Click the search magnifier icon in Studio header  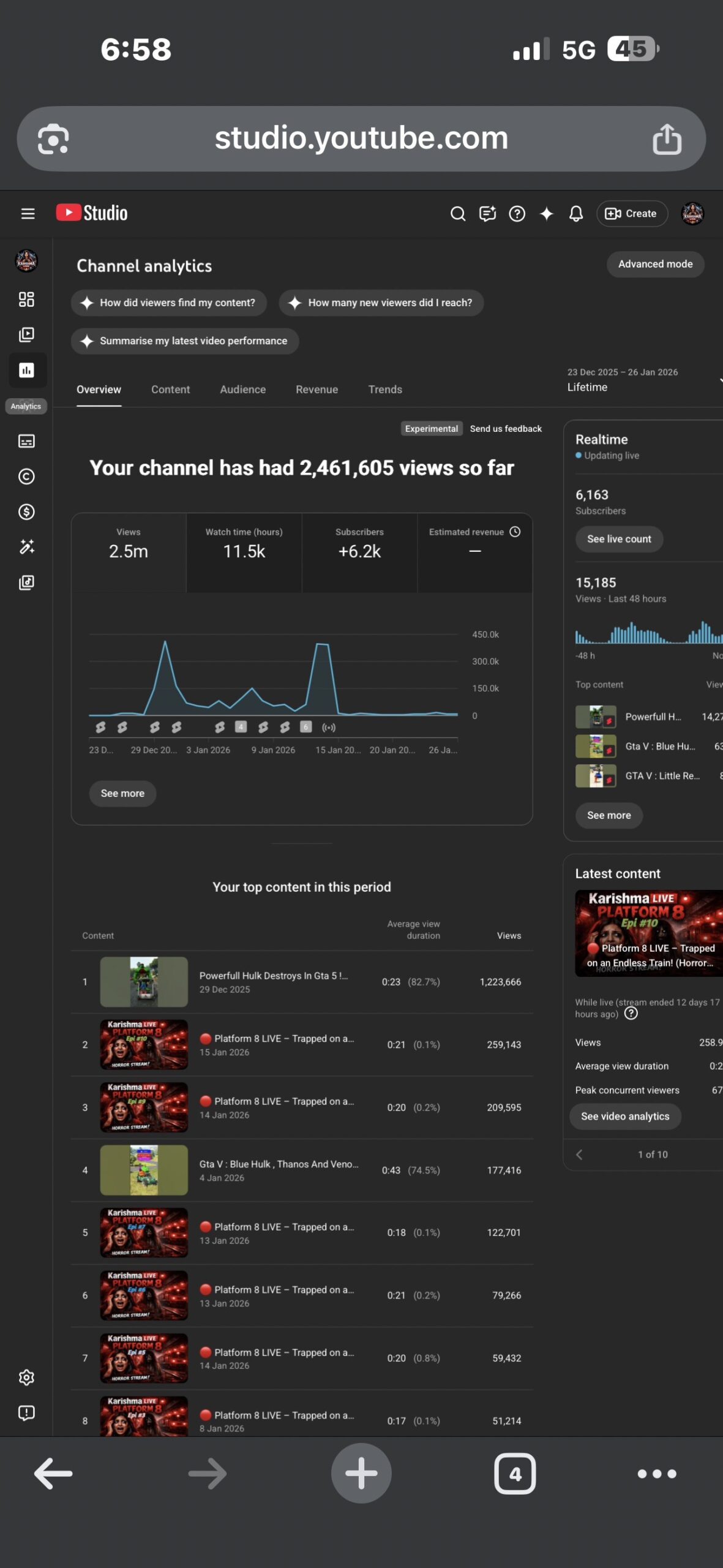[x=457, y=213]
